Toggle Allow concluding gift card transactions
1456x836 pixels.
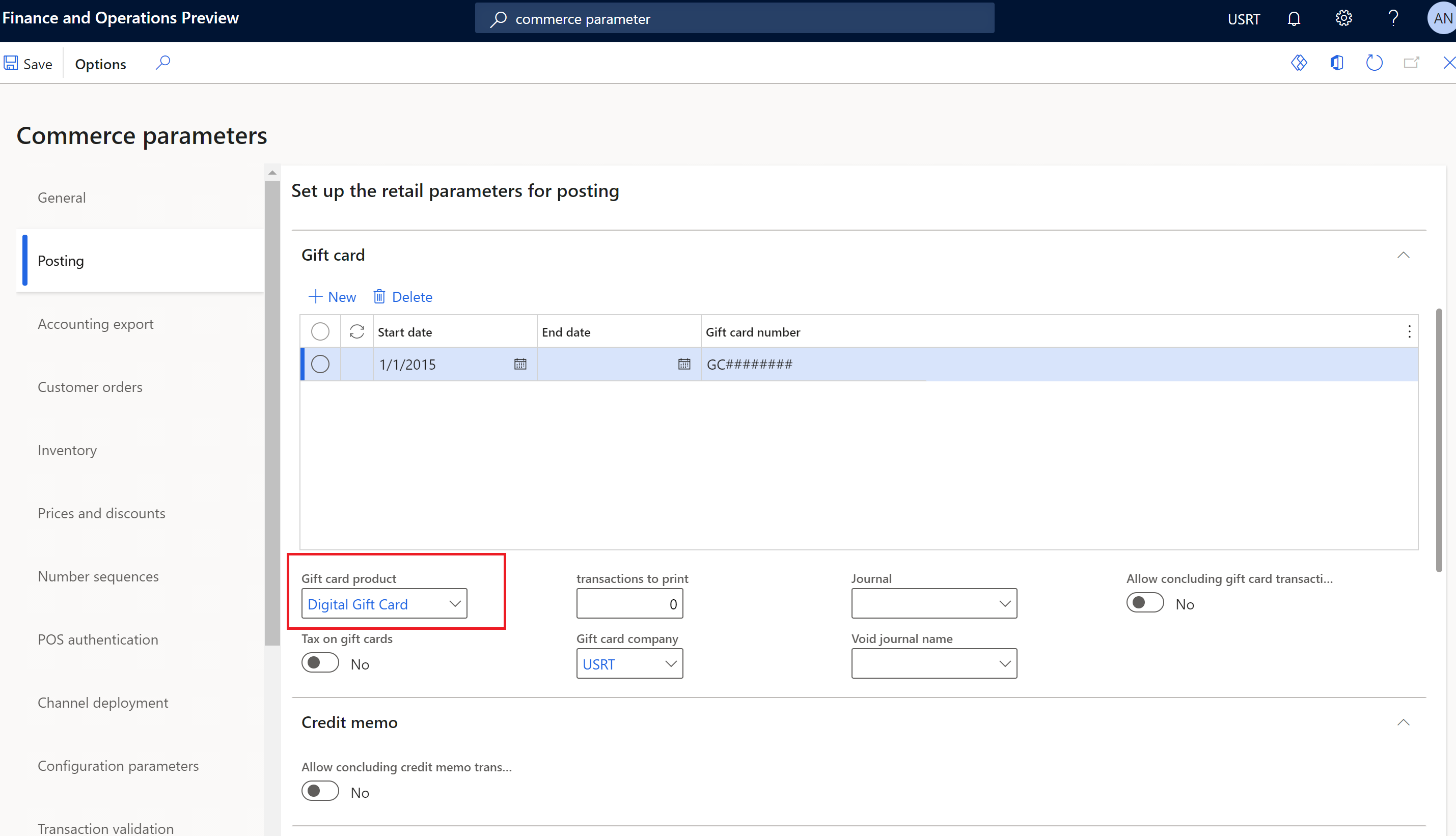click(1143, 603)
